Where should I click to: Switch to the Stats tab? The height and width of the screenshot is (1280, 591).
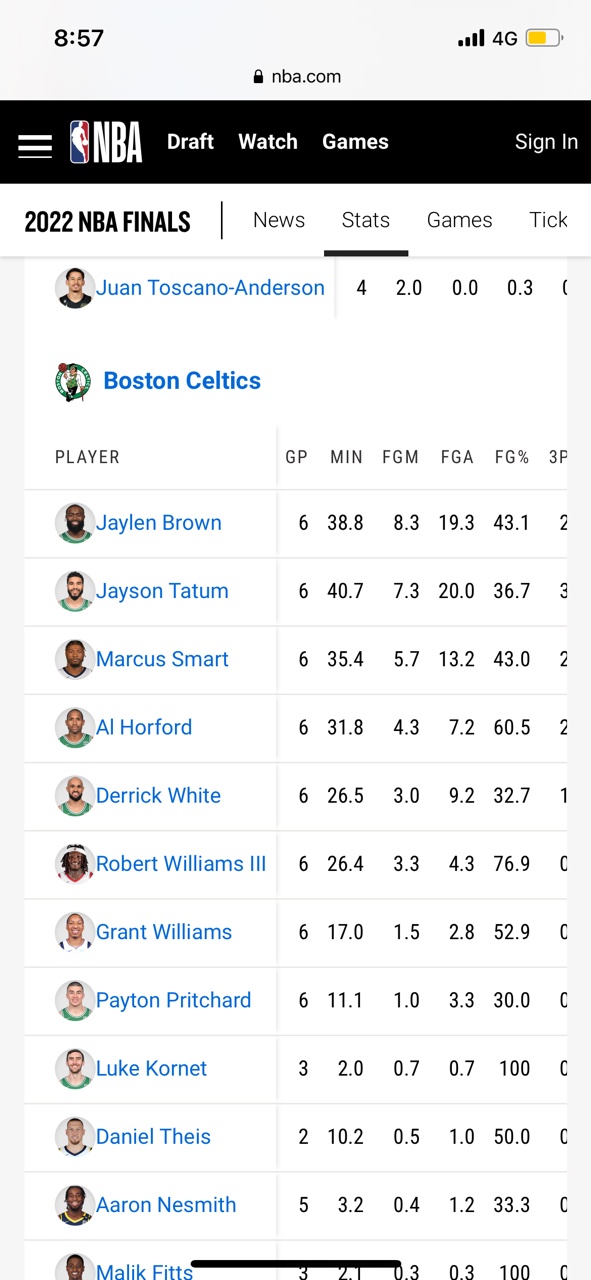coord(366,220)
